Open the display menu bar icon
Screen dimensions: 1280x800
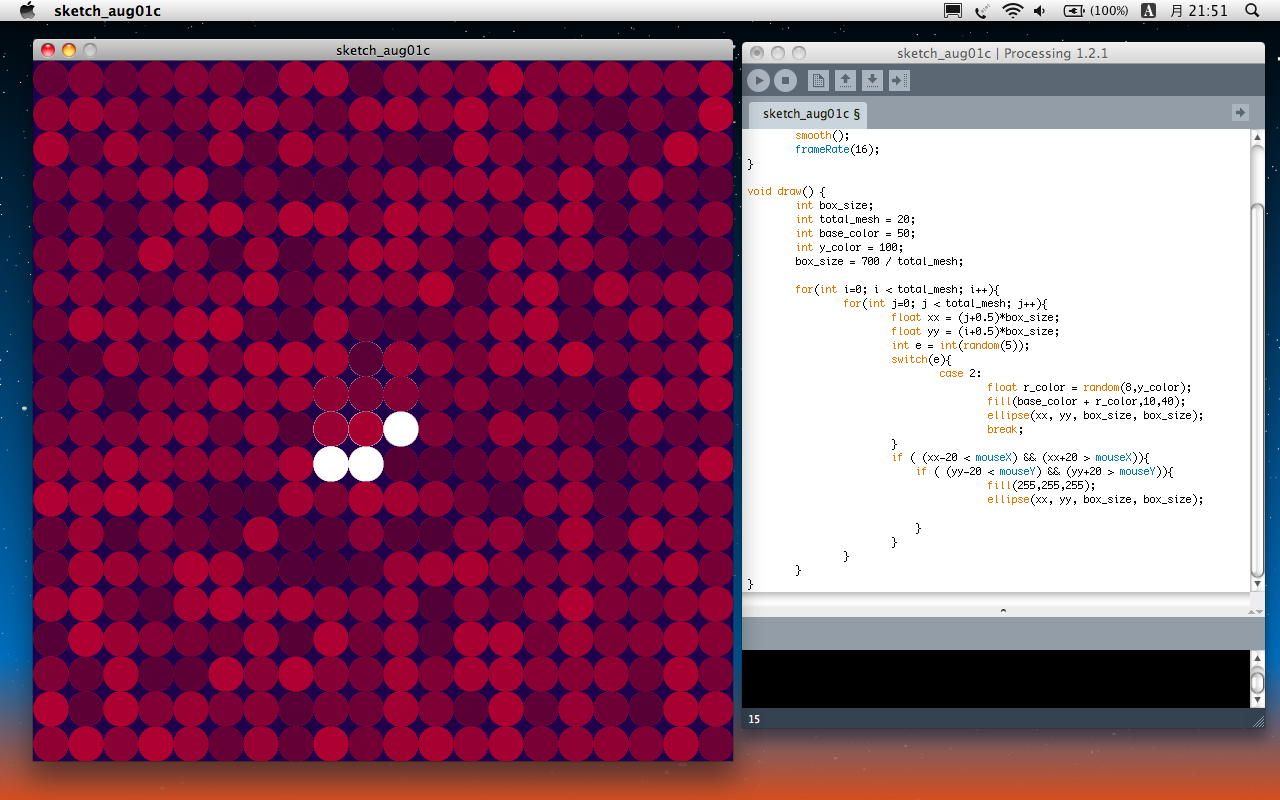click(x=953, y=10)
